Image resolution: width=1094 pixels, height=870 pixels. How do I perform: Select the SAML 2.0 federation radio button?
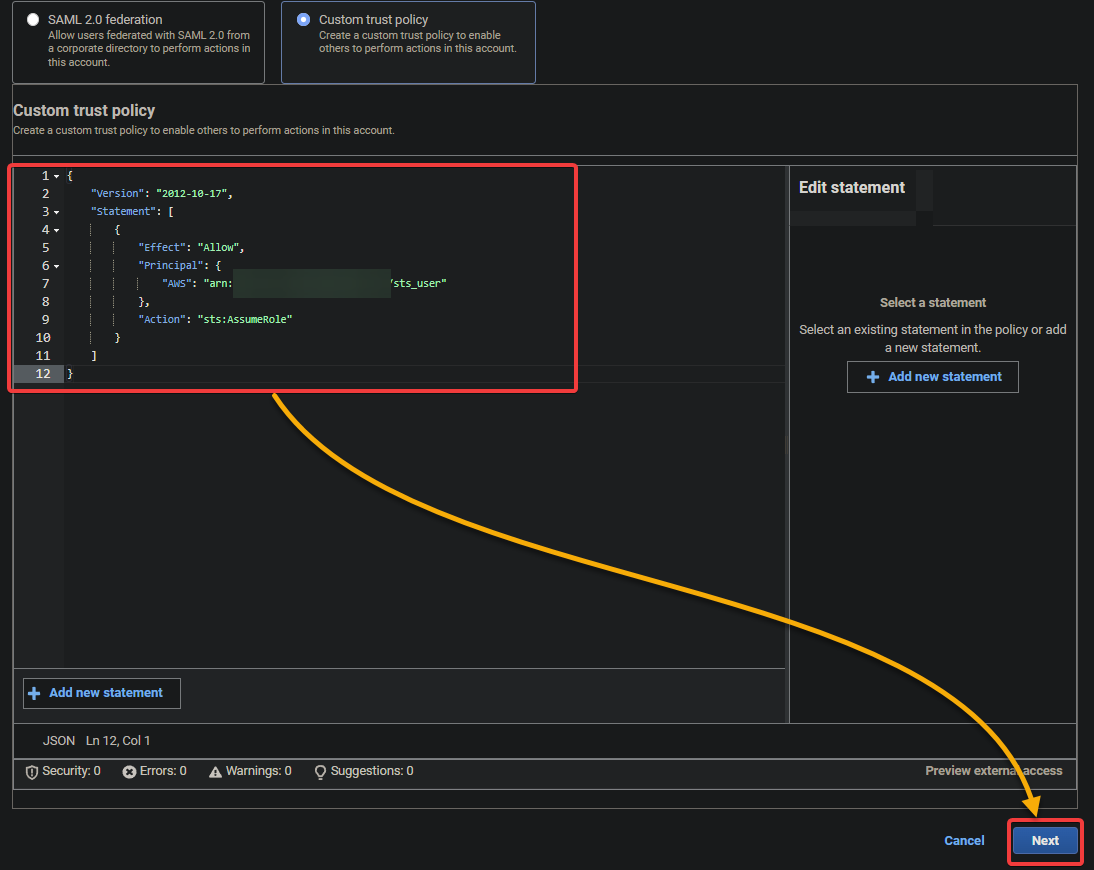tap(33, 20)
